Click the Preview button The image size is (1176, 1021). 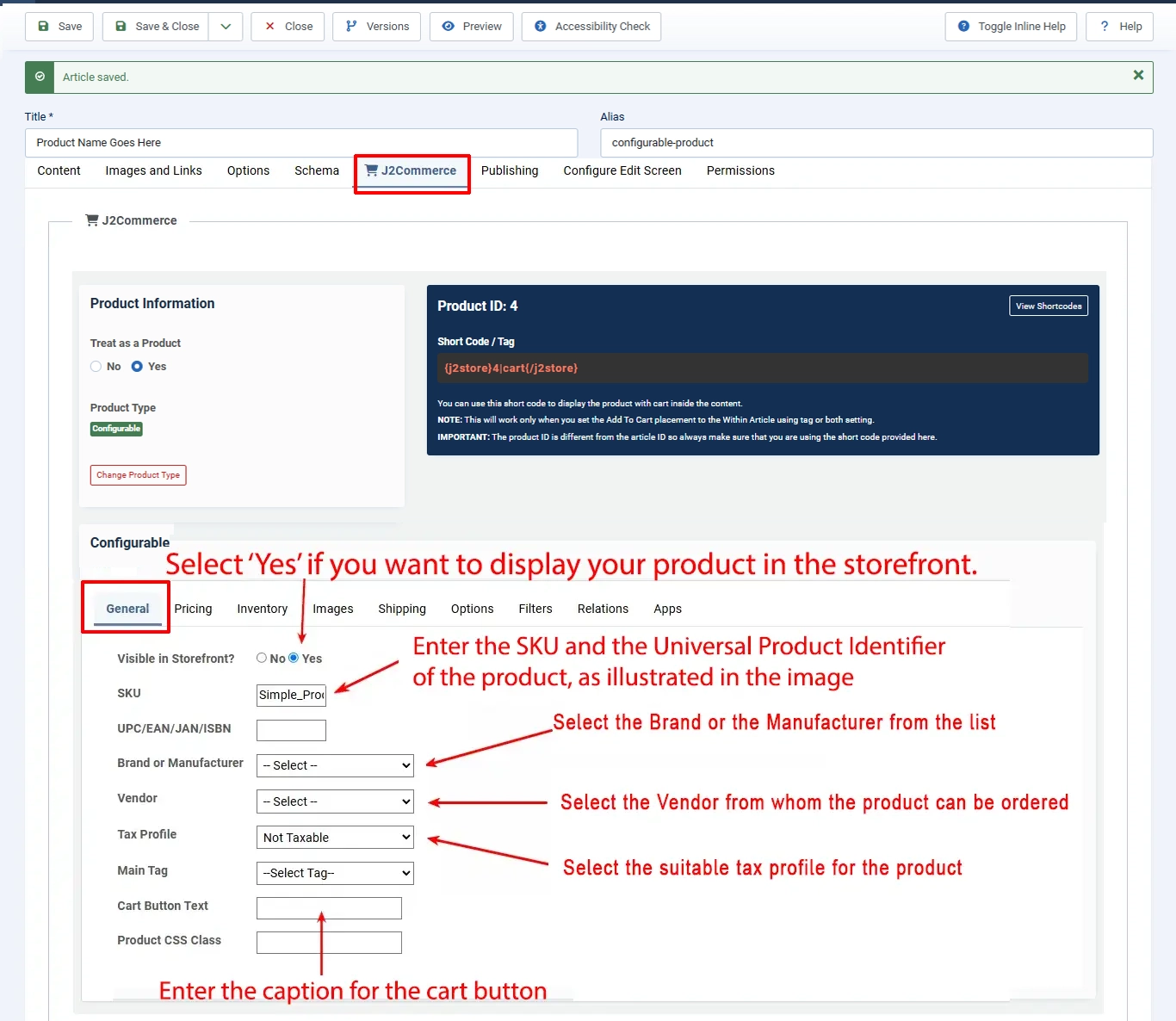tap(472, 27)
